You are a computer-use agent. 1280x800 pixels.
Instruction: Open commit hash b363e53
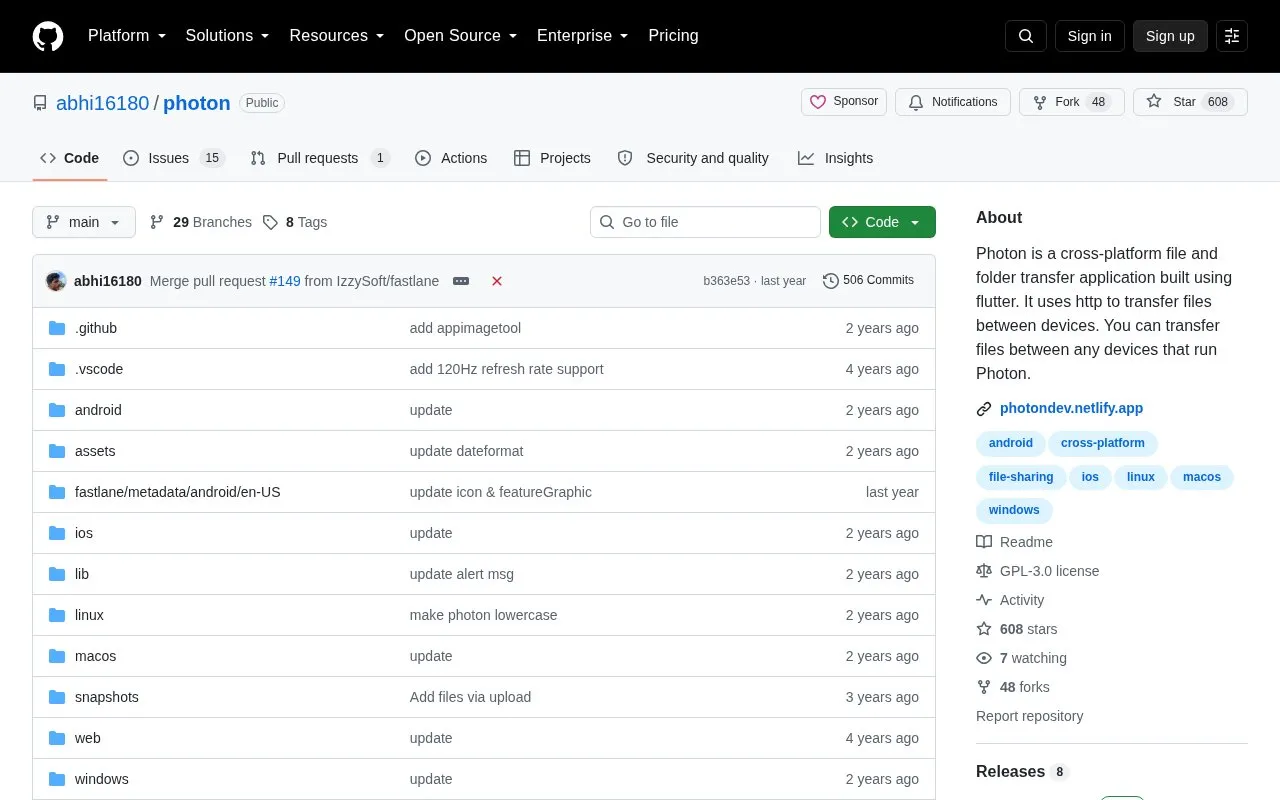pos(726,281)
